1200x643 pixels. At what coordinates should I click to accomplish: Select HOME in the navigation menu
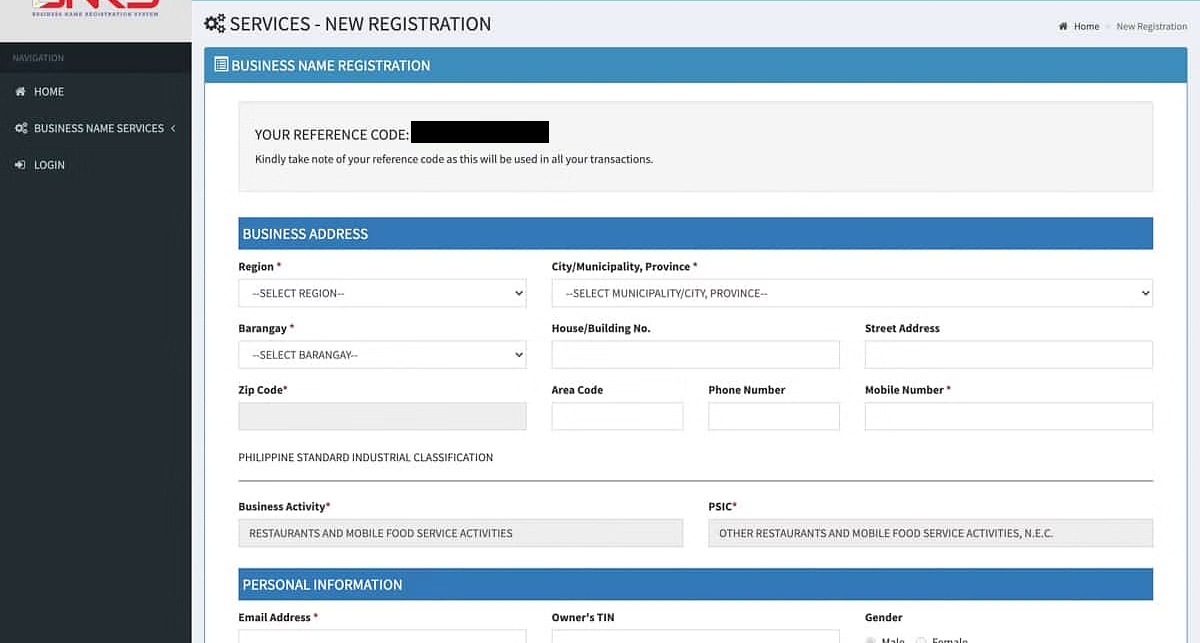click(46, 91)
